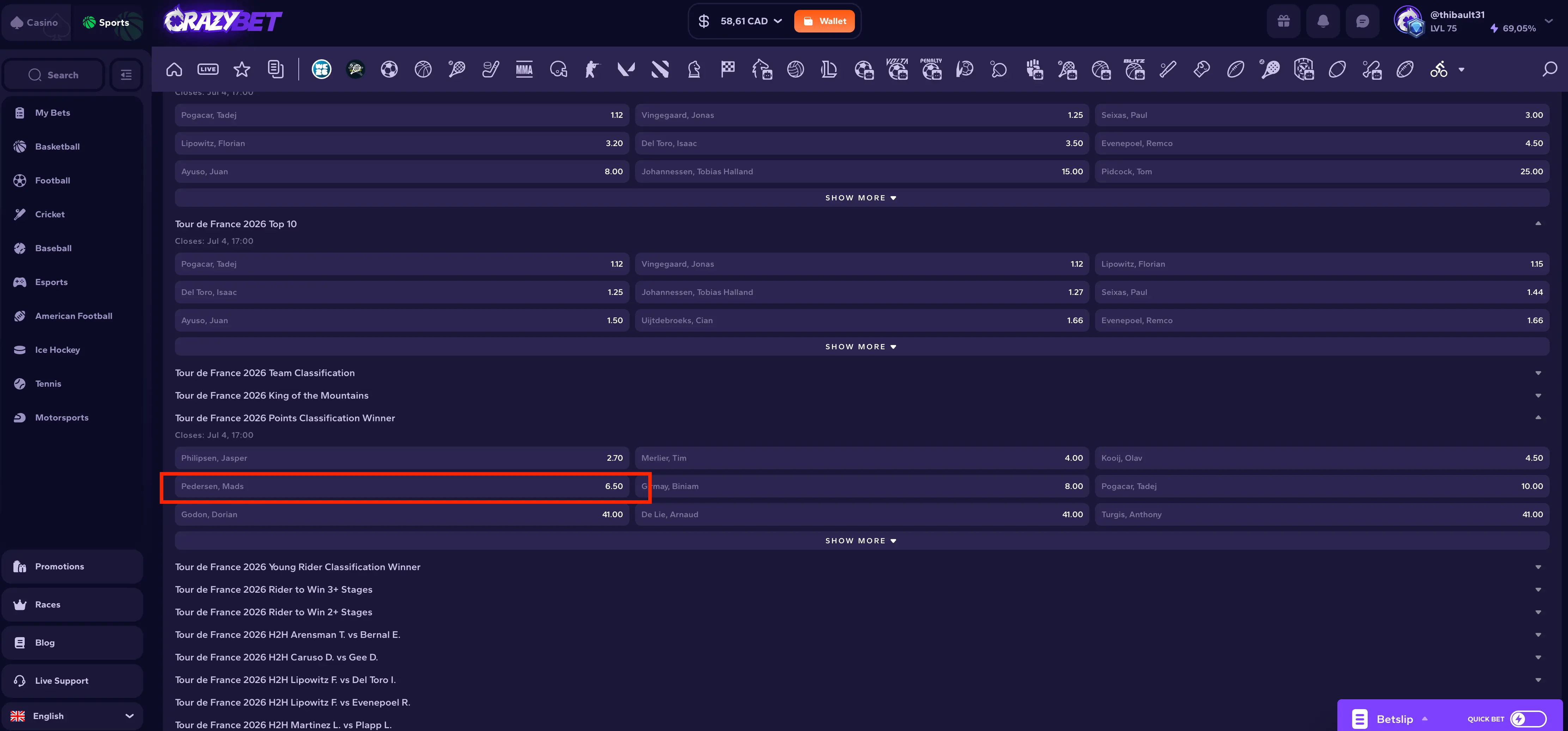Click the cycling sport icon
1568x731 pixels.
click(x=1439, y=70)
